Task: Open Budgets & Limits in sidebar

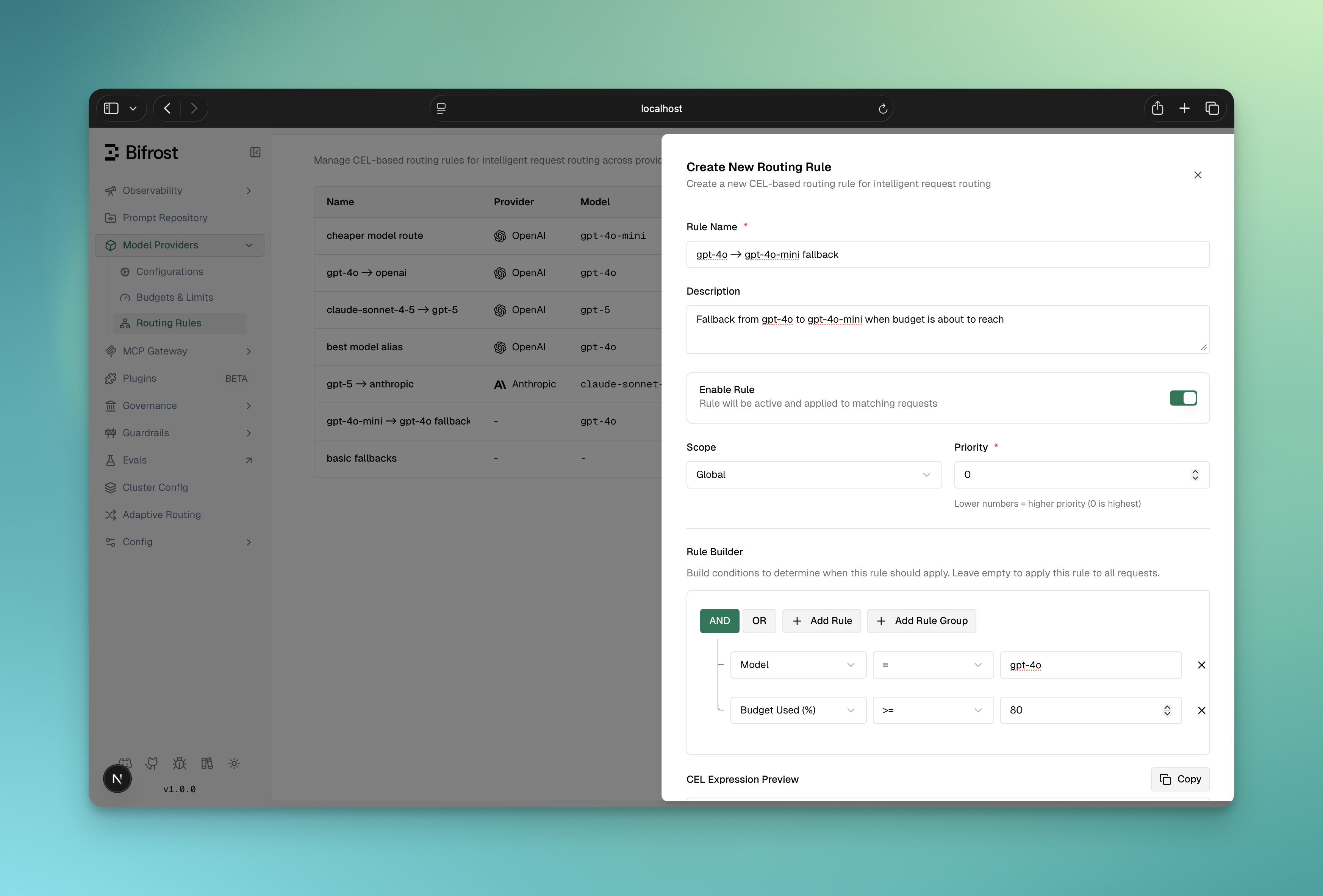Action: [174, 298]
